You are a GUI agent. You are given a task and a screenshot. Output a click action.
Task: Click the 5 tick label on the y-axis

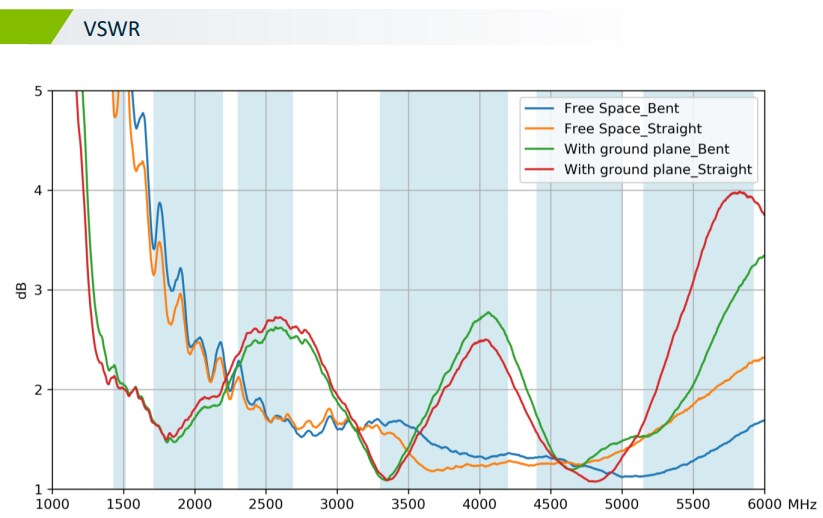(38, 91)
